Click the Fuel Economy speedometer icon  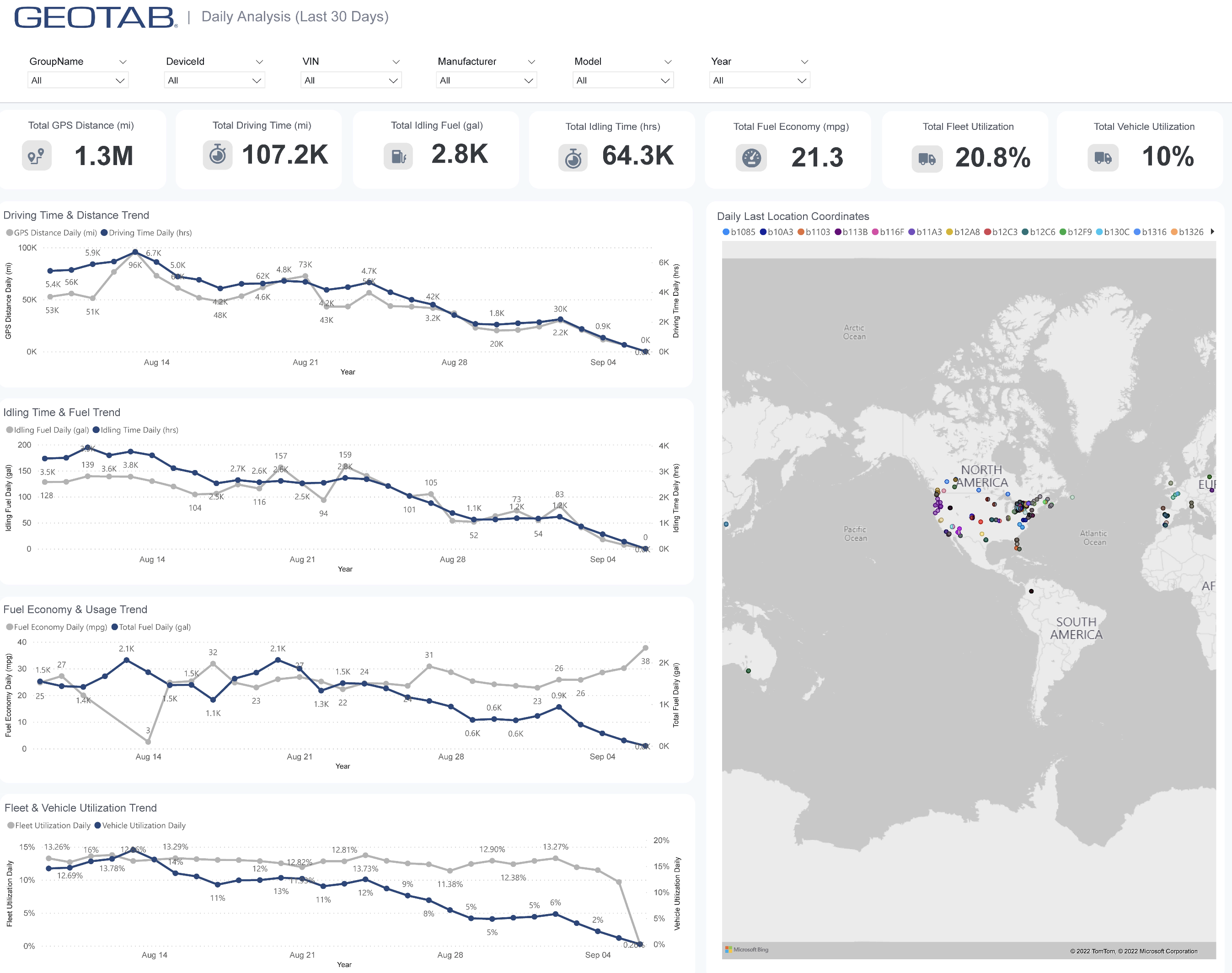(752, 158)
